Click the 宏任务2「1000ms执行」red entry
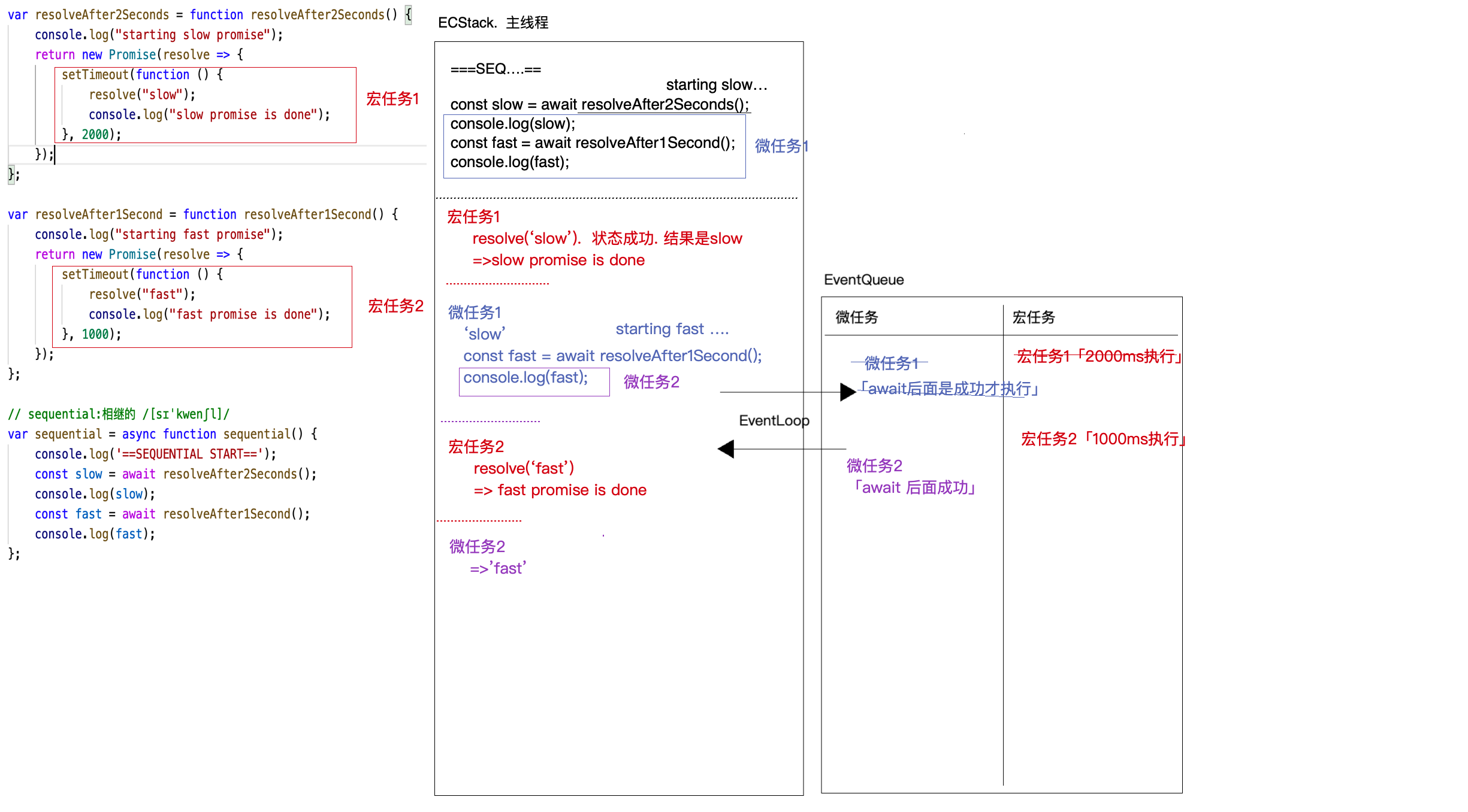Screen dimensions: 1468x812 pos(1101,439)
